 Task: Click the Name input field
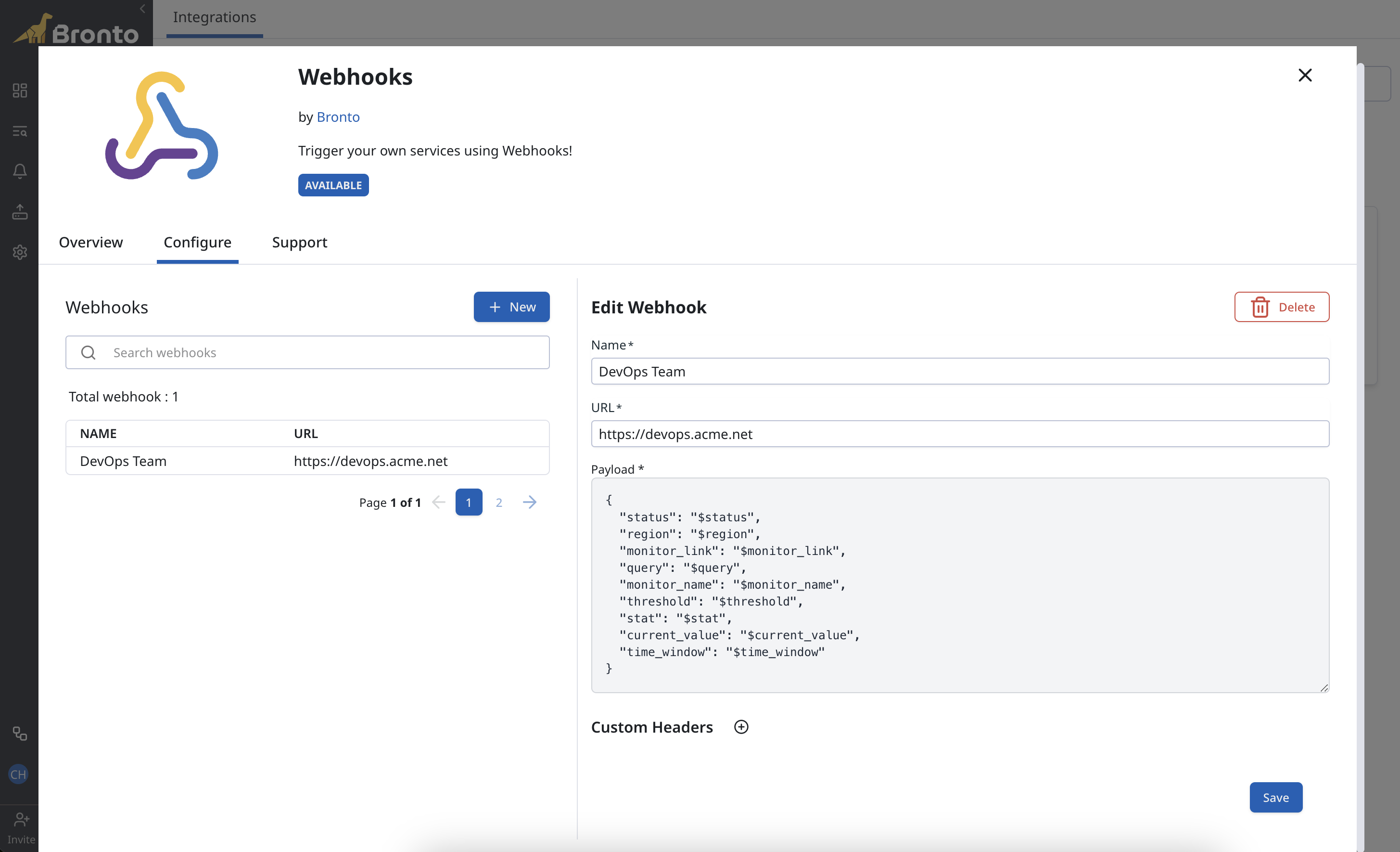[960, 371]
